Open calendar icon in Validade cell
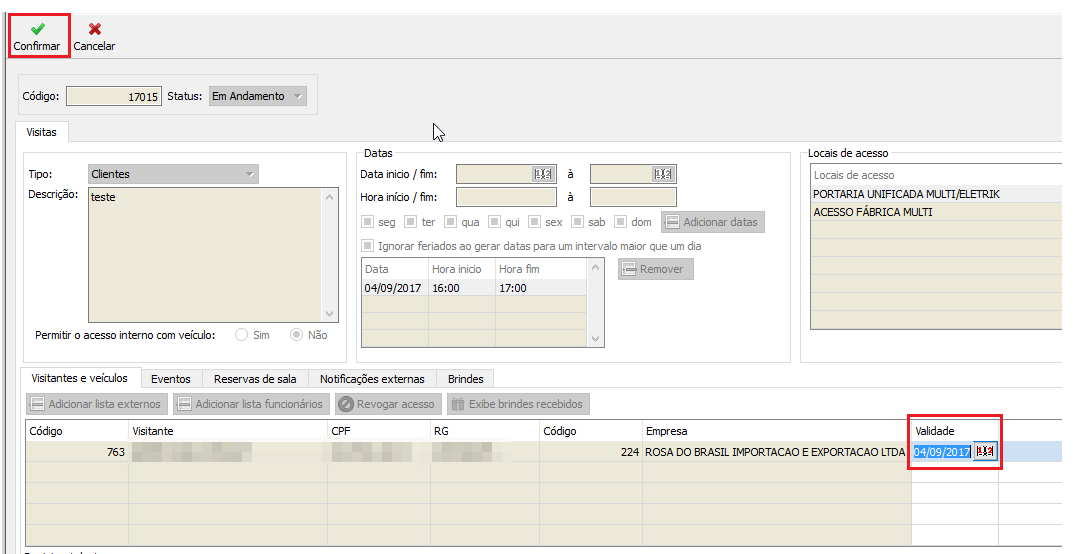 pyautogui.click(x=985, y=452)
